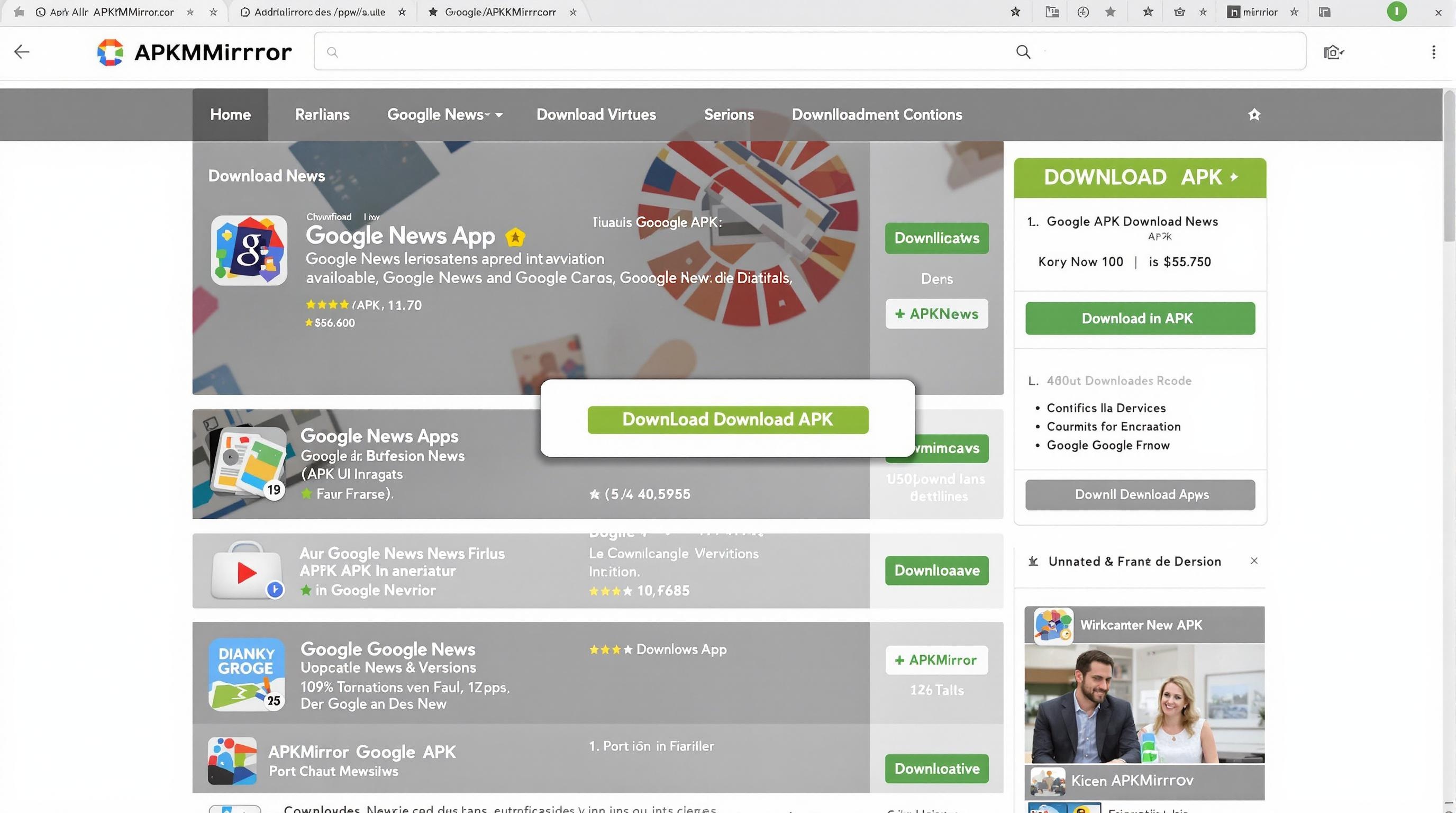Open the Serions nav item
The image size is (1456, 813).
729,115
